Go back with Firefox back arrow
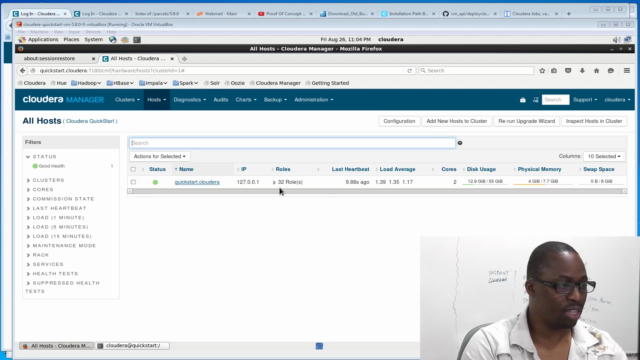Viewport: 640px width, 360px height. coord(22,71)
